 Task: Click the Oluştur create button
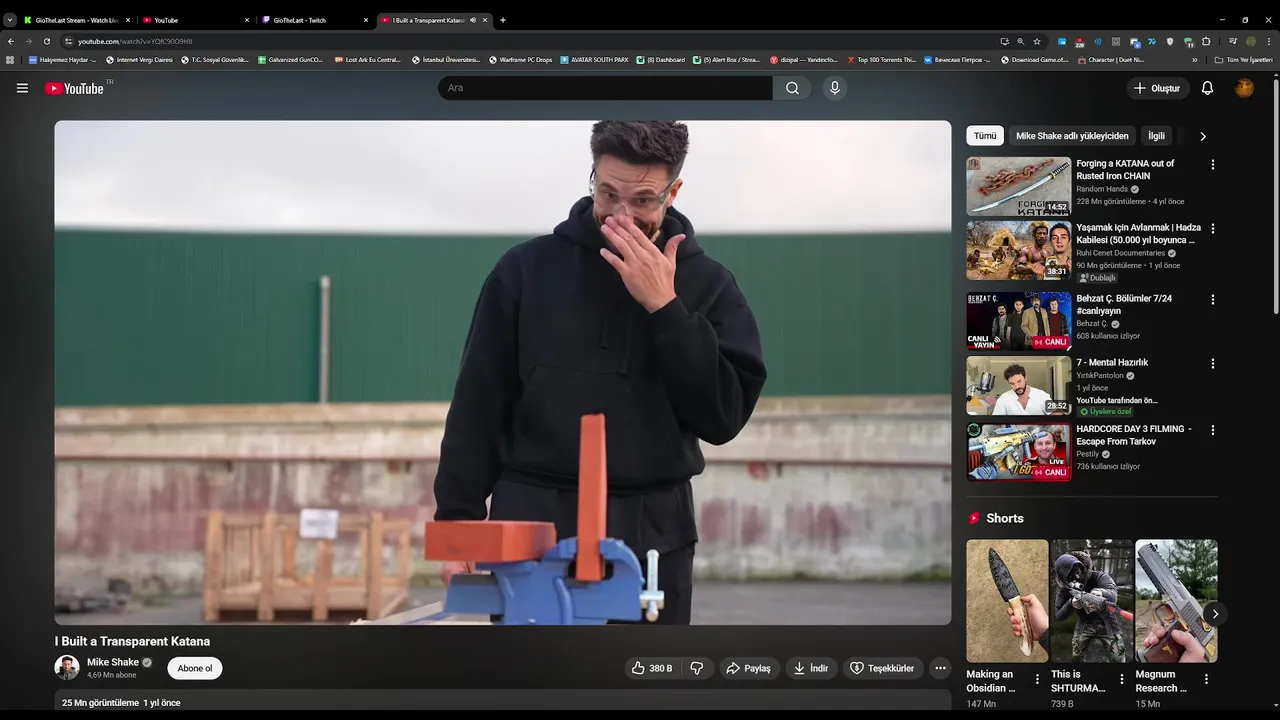click(1158, 88)
